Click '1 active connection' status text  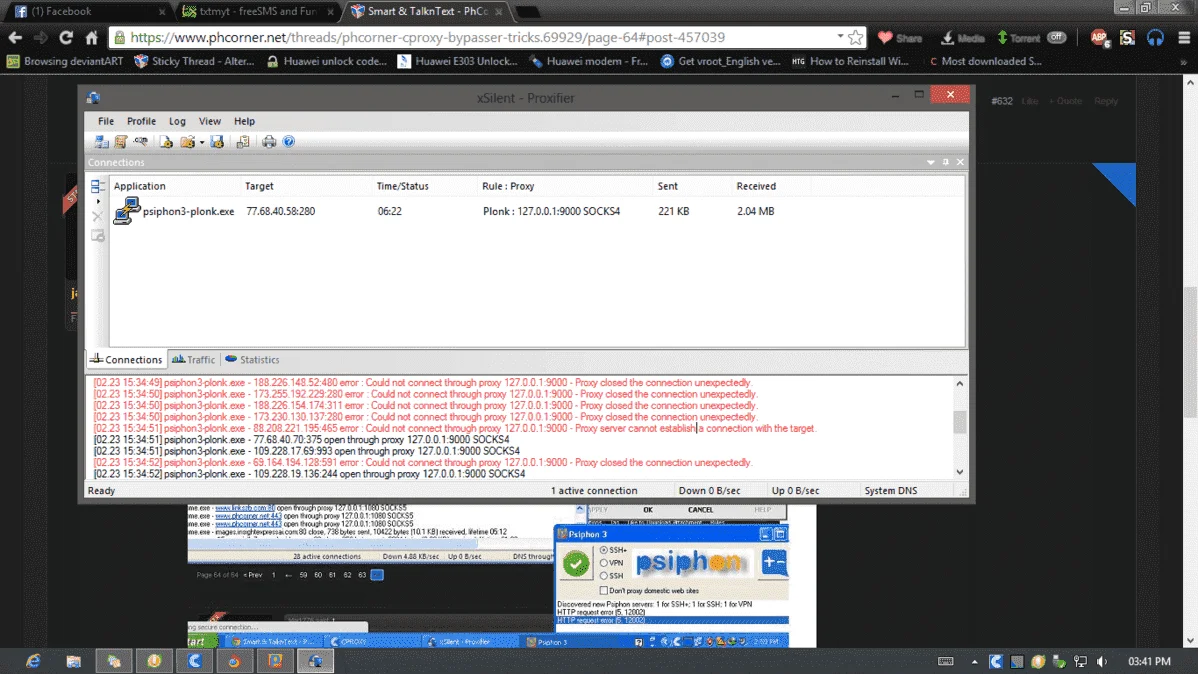(x=594, y=491)
